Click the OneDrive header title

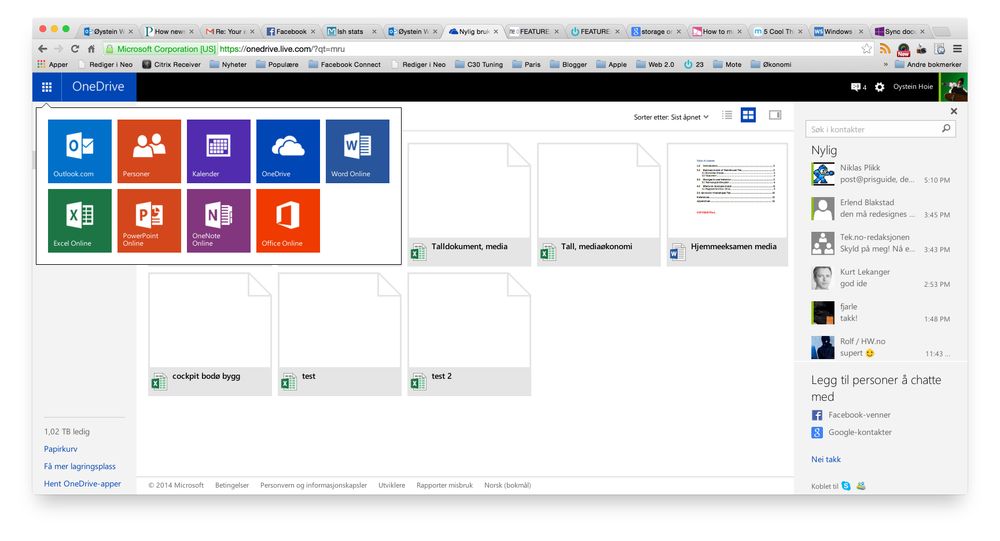[x=98, y=87]
